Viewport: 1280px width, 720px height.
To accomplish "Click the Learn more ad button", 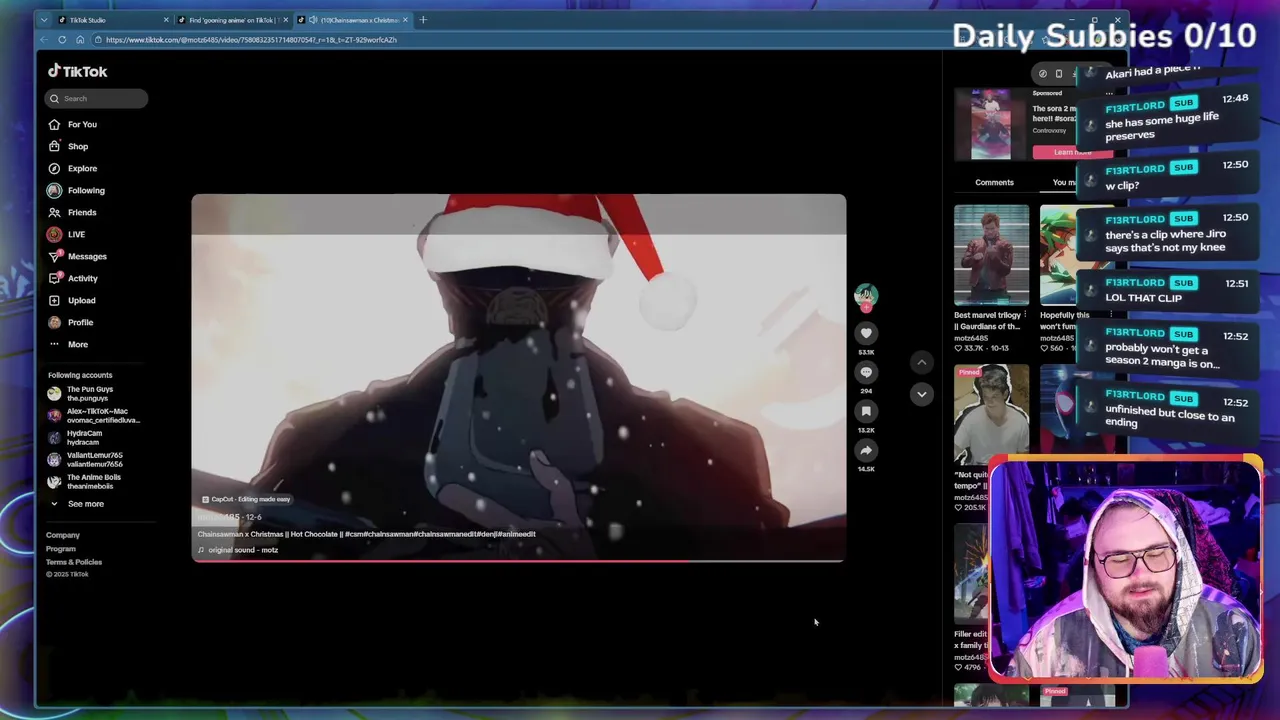I will tap(1072, 152).
